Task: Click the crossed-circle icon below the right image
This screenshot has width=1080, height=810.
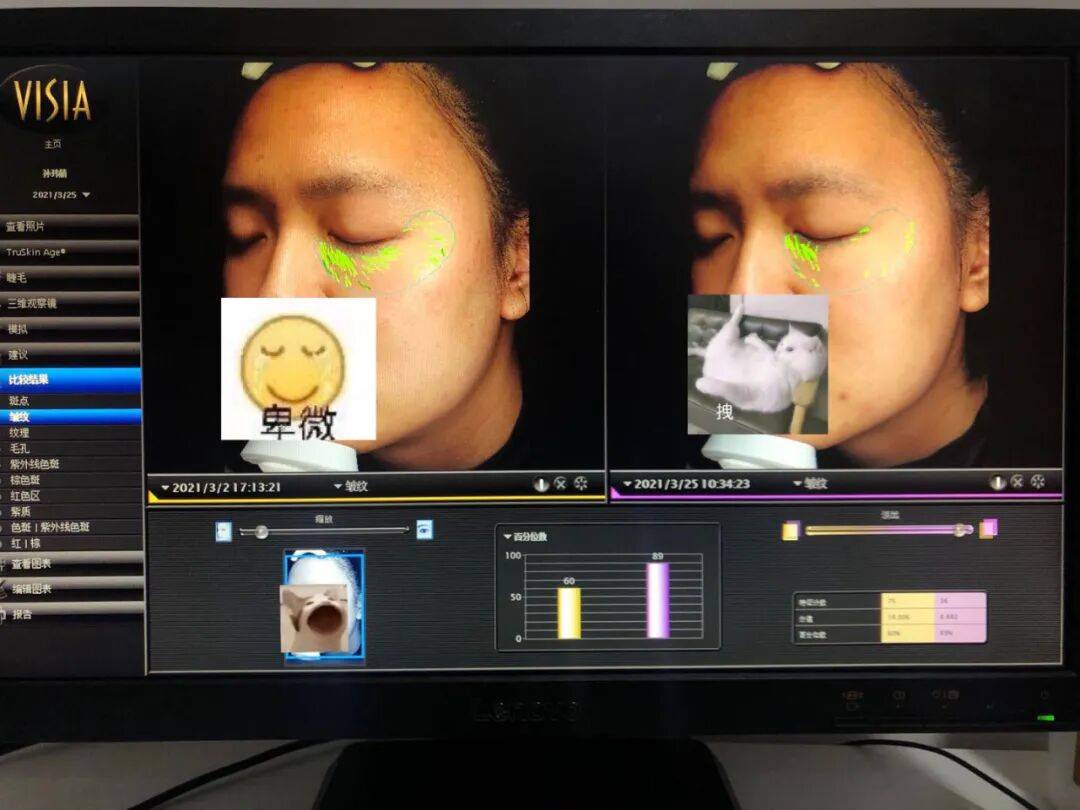Action: 1017,481
